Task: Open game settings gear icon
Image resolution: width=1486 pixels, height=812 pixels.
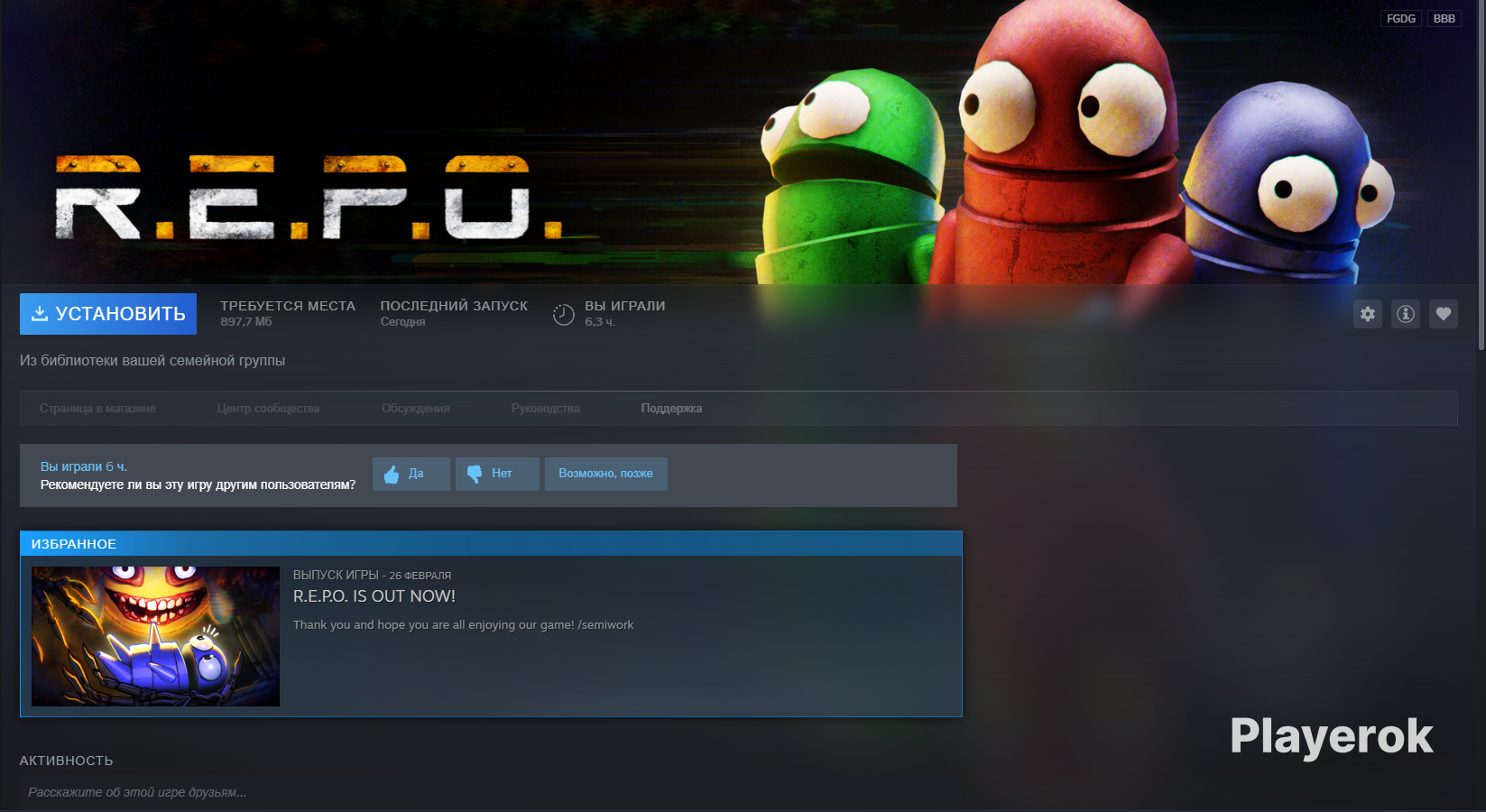Action: point(1368,314)
